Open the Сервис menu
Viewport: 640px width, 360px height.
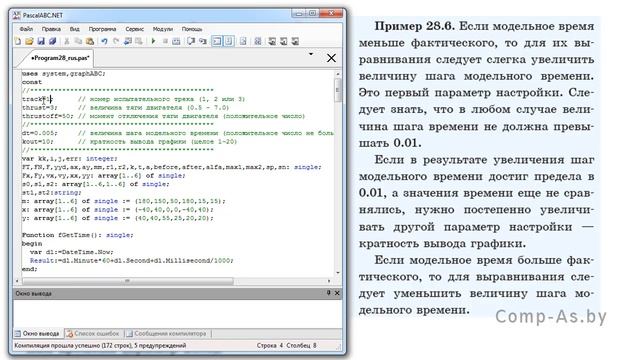click(135, 29)
